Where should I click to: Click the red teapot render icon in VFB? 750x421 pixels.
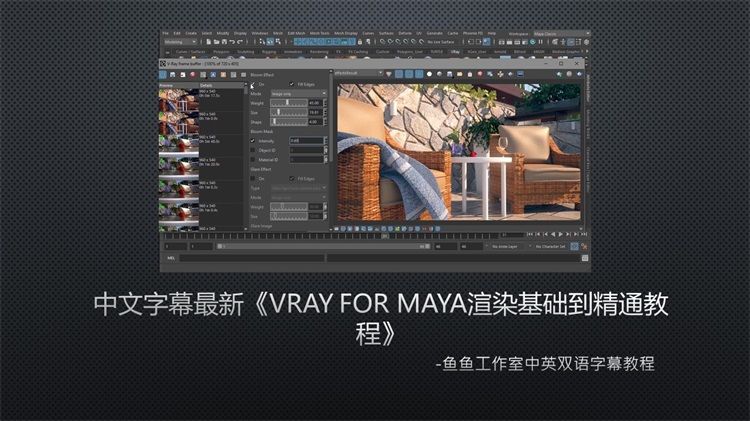480,74
